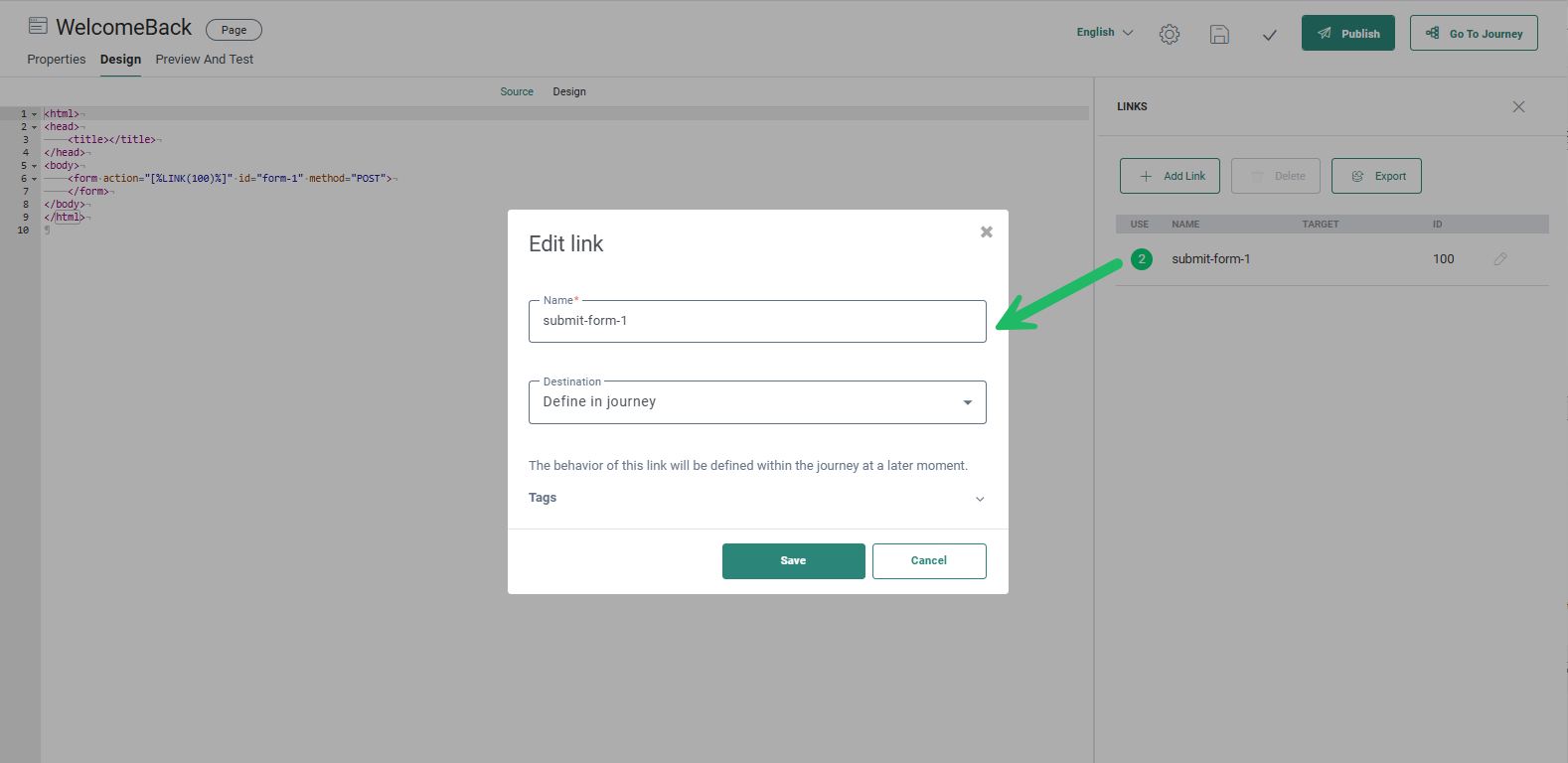
Task: Close the Edit link dialog
Action: pyautogui.click(x=986, y=231)
